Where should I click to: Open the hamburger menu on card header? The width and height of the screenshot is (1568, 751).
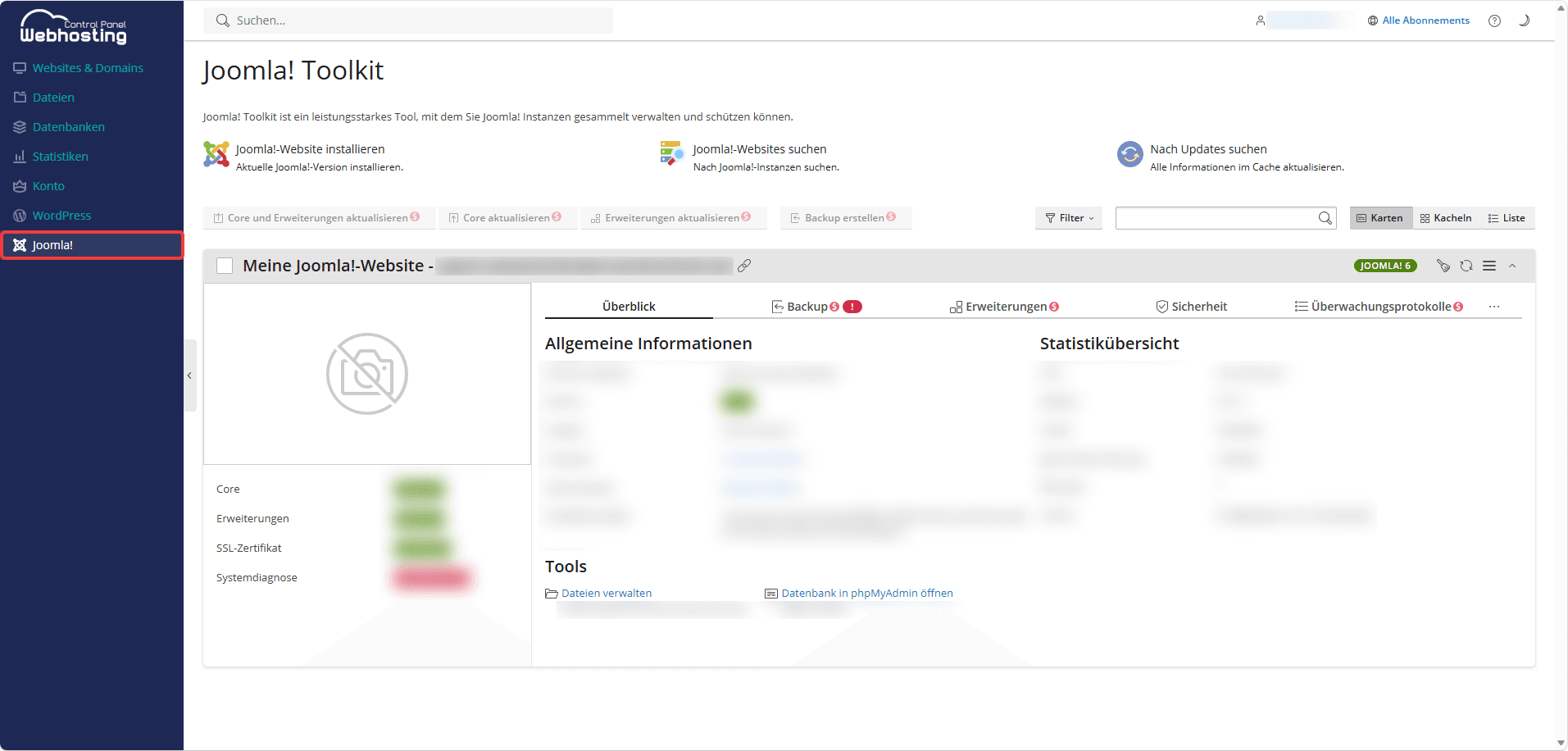[x=1489, y=266]
